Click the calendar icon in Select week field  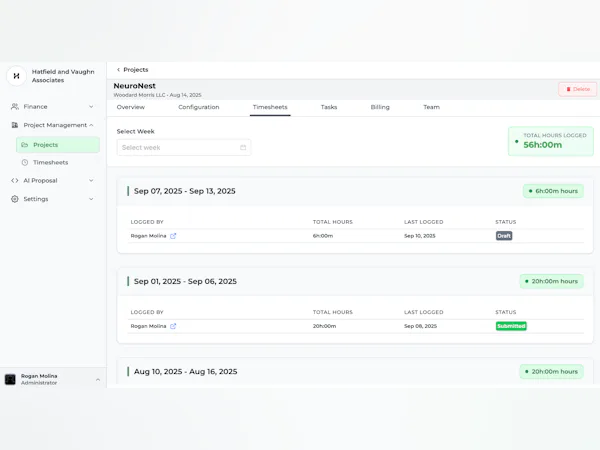(243, 147)
